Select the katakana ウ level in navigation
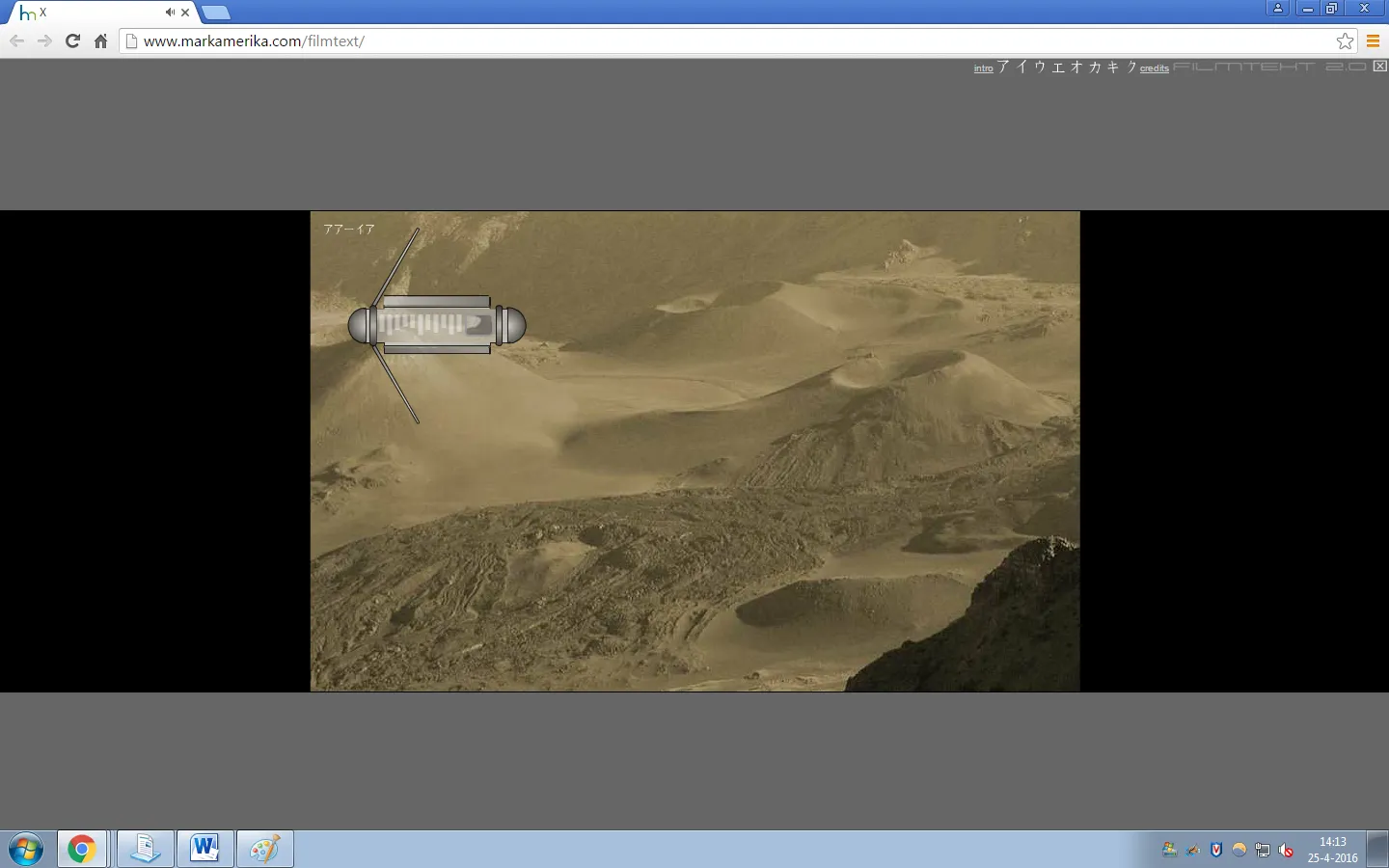The height and width of the screenshot is (868, 1389). [1040, 68]
